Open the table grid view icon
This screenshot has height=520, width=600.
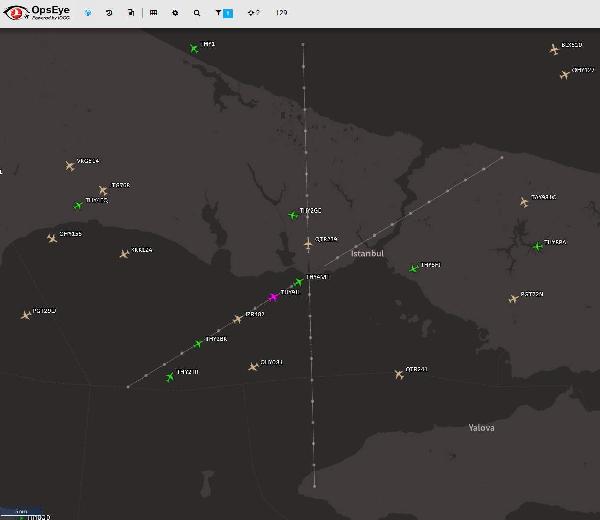click(x=153, y=13)
